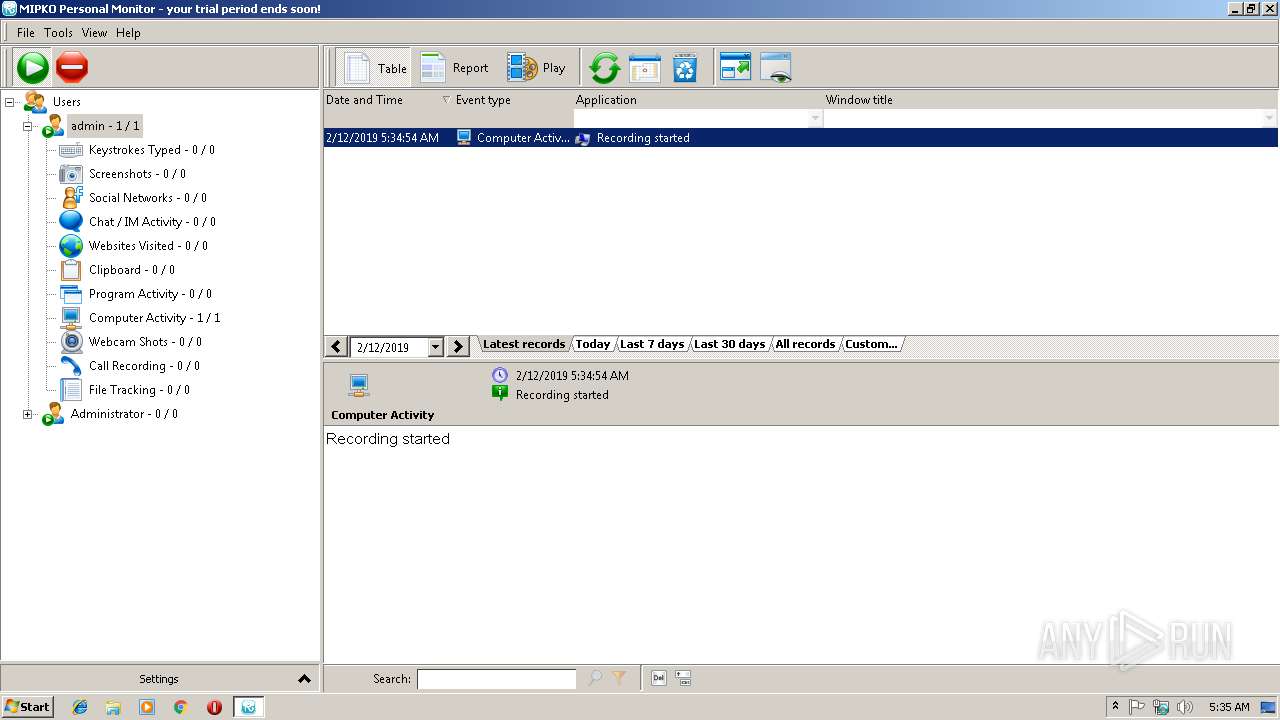The image size is (1280, 720).
Task: Select Keystrokes Typed keyboard icon
Action: click(71, 150)
